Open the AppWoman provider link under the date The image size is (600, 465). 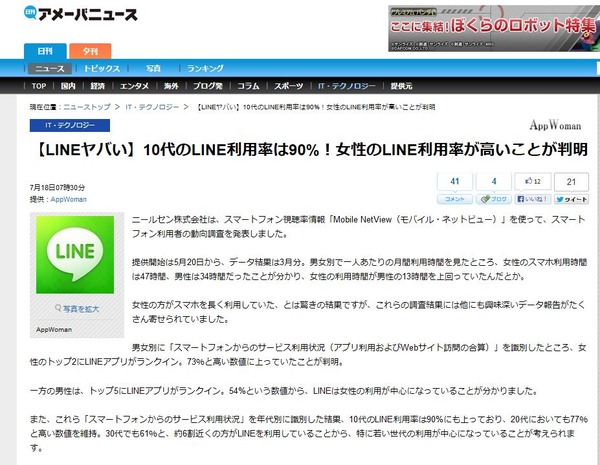68,199
